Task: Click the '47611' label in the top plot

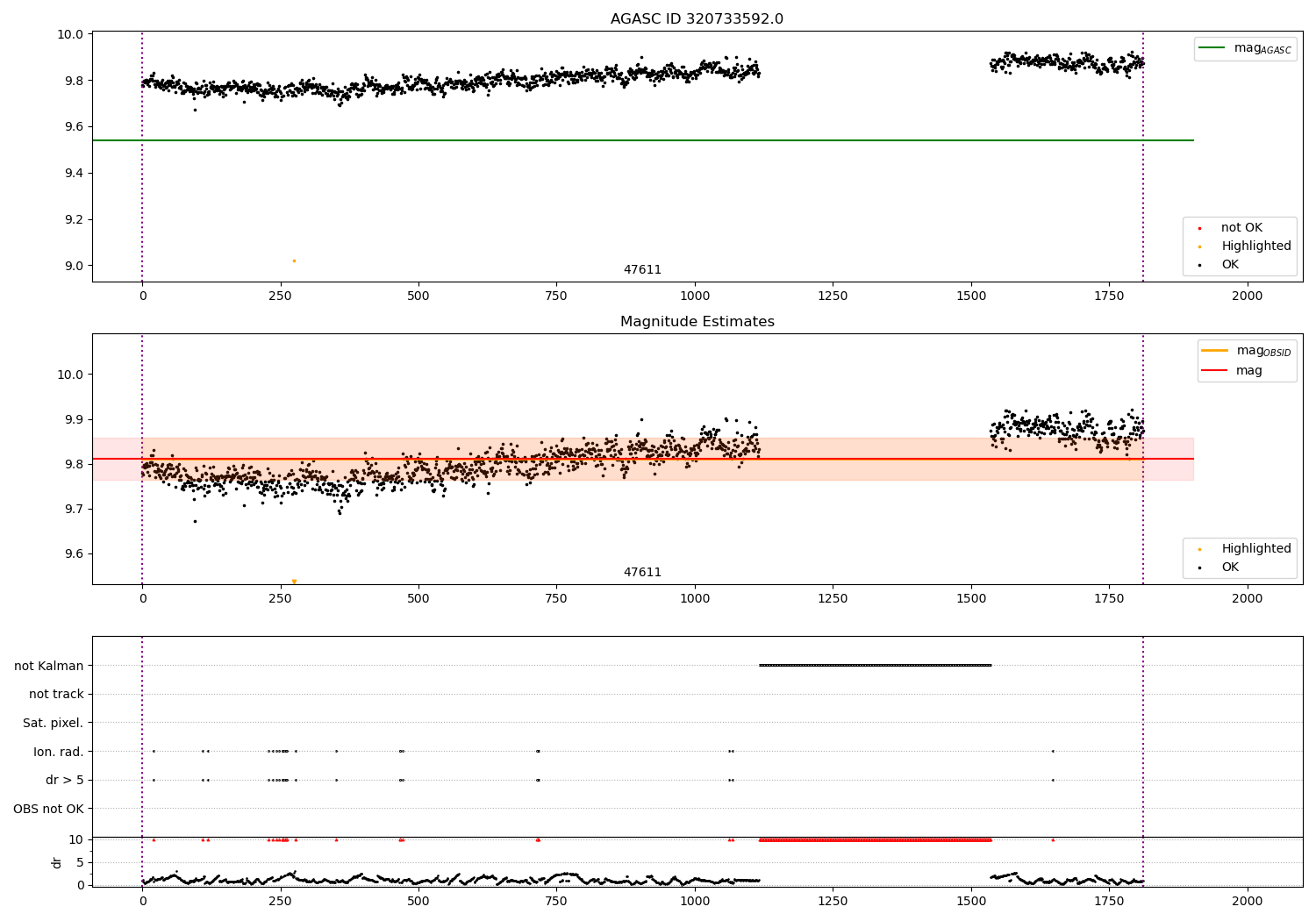Action: (642, 270)
